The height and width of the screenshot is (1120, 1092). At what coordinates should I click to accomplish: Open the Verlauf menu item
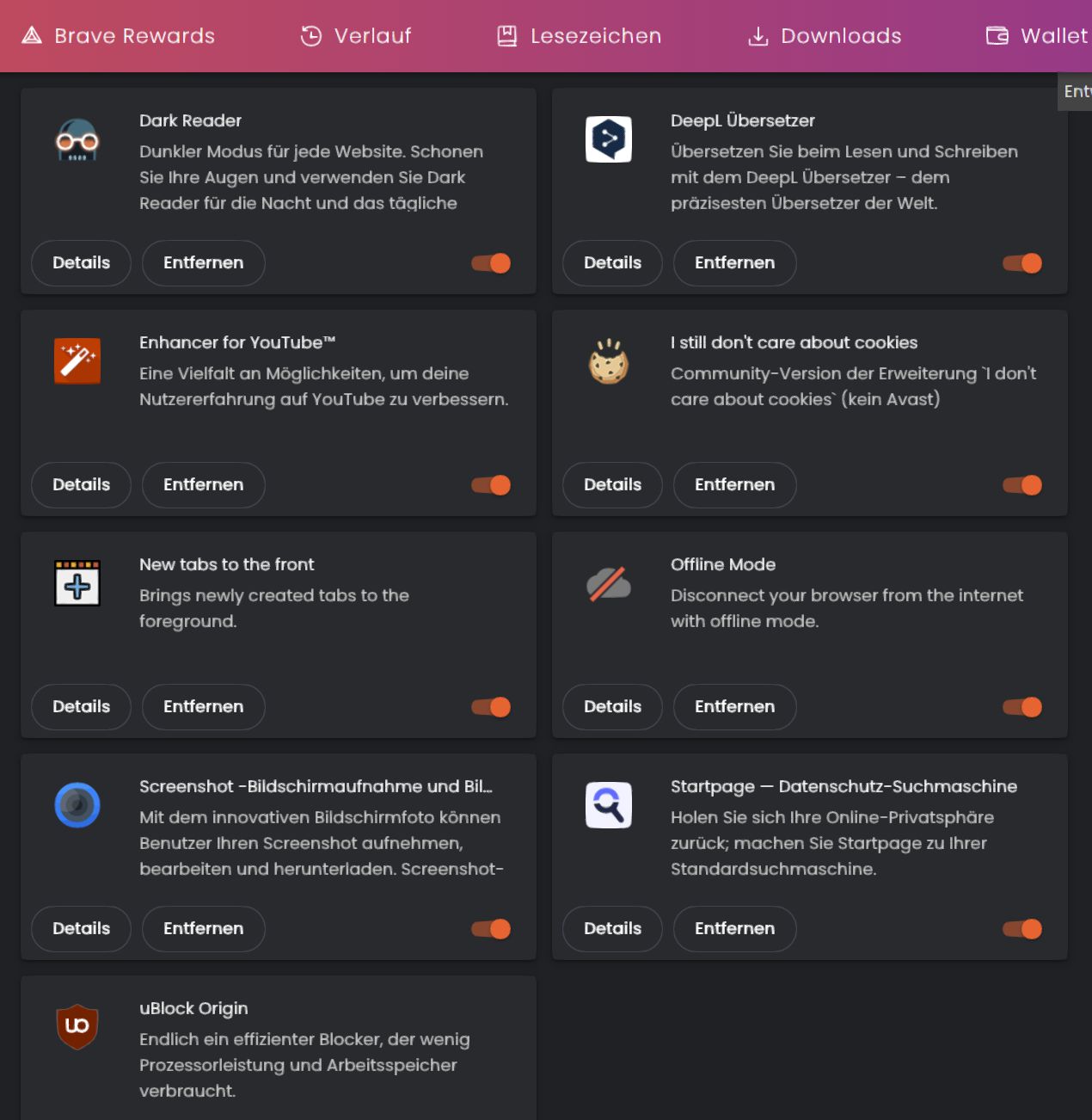[x=355, y=36]
